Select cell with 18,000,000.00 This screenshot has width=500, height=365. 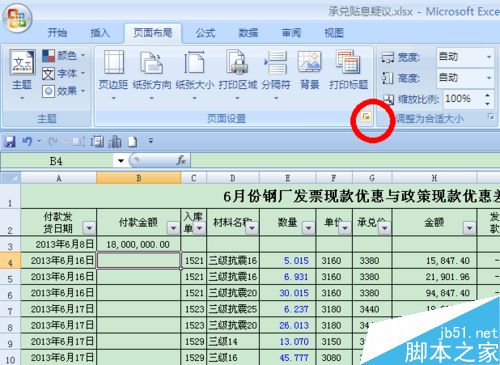tap(139, 245)
